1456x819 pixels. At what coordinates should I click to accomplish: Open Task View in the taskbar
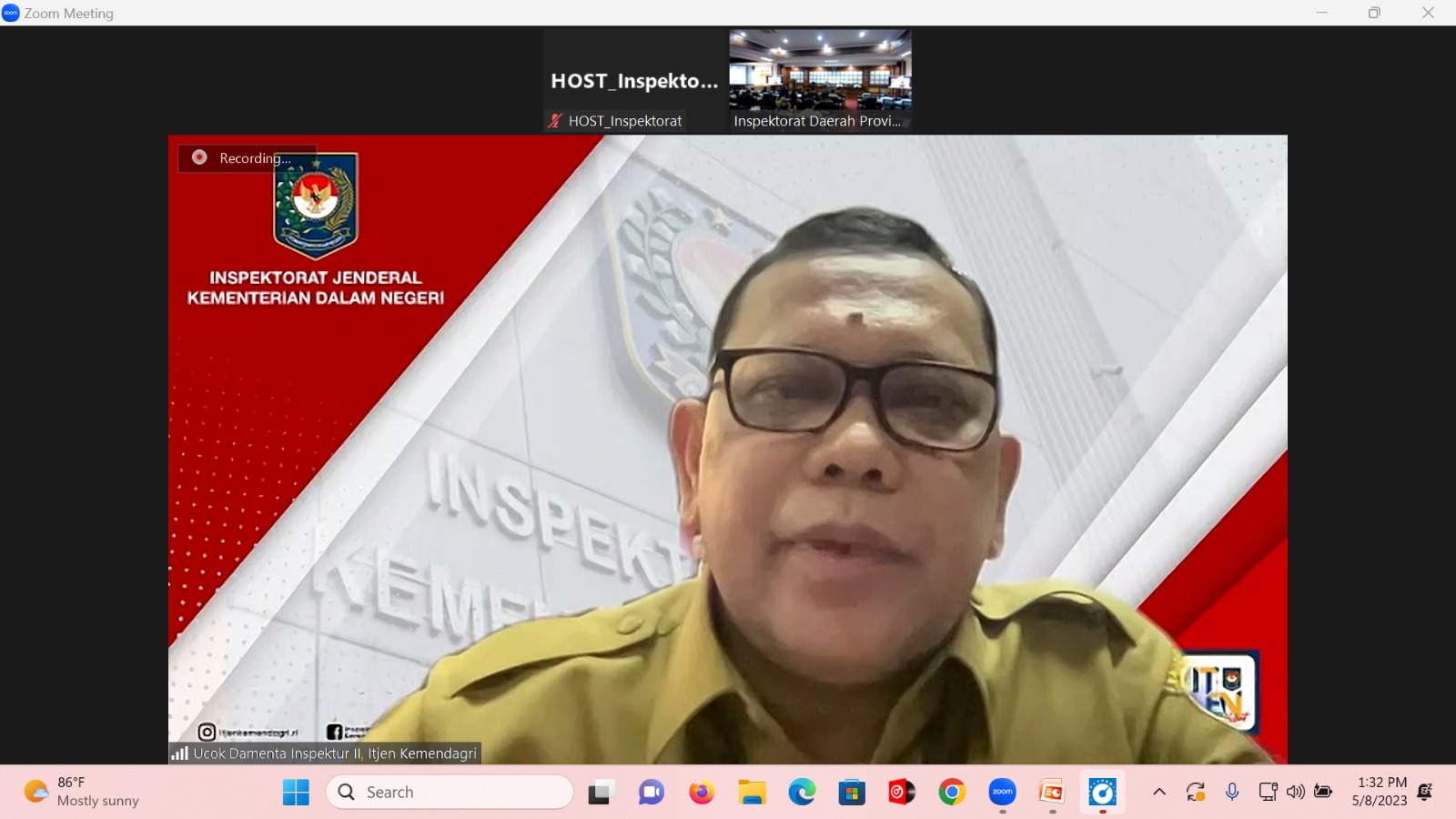click(x=600, y=793)
